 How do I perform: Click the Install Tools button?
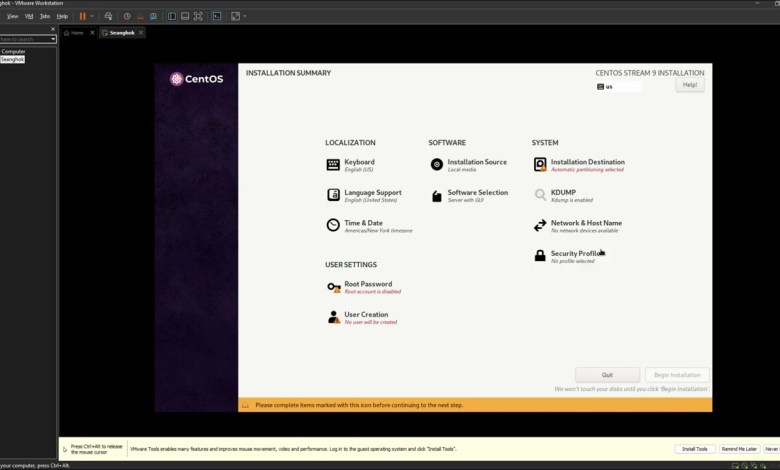694,449
